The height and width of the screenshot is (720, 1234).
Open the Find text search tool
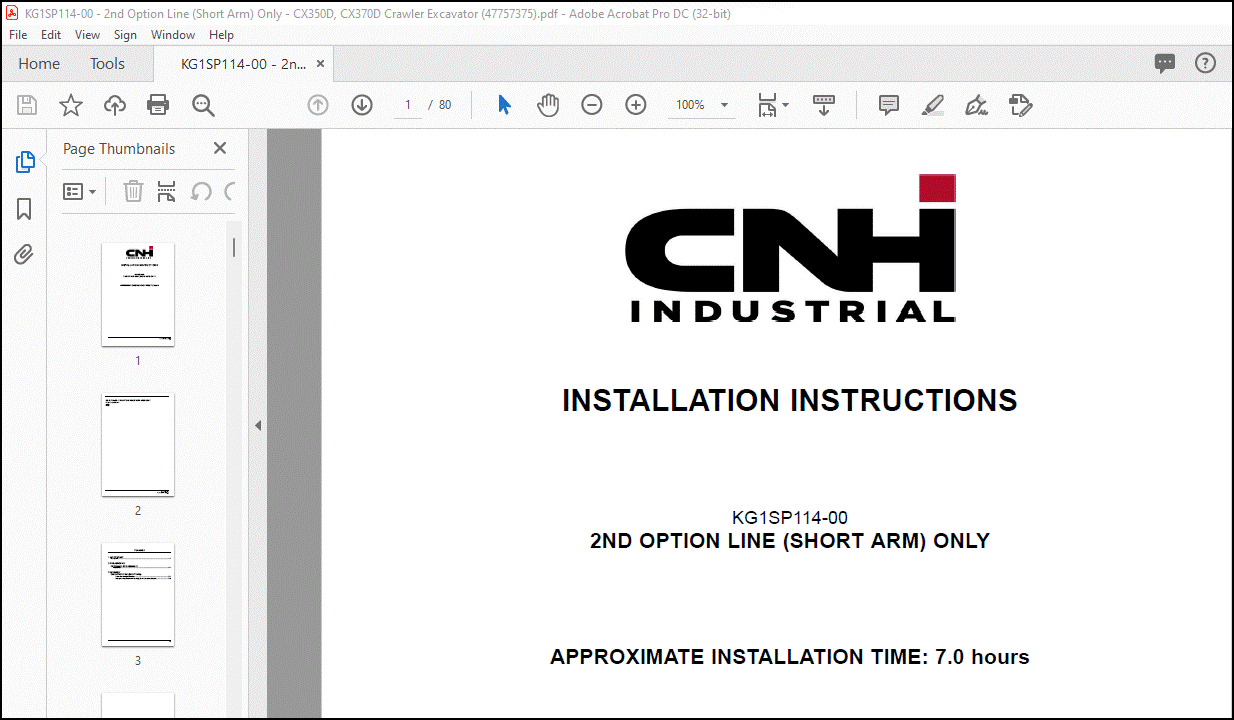point(203,105)
